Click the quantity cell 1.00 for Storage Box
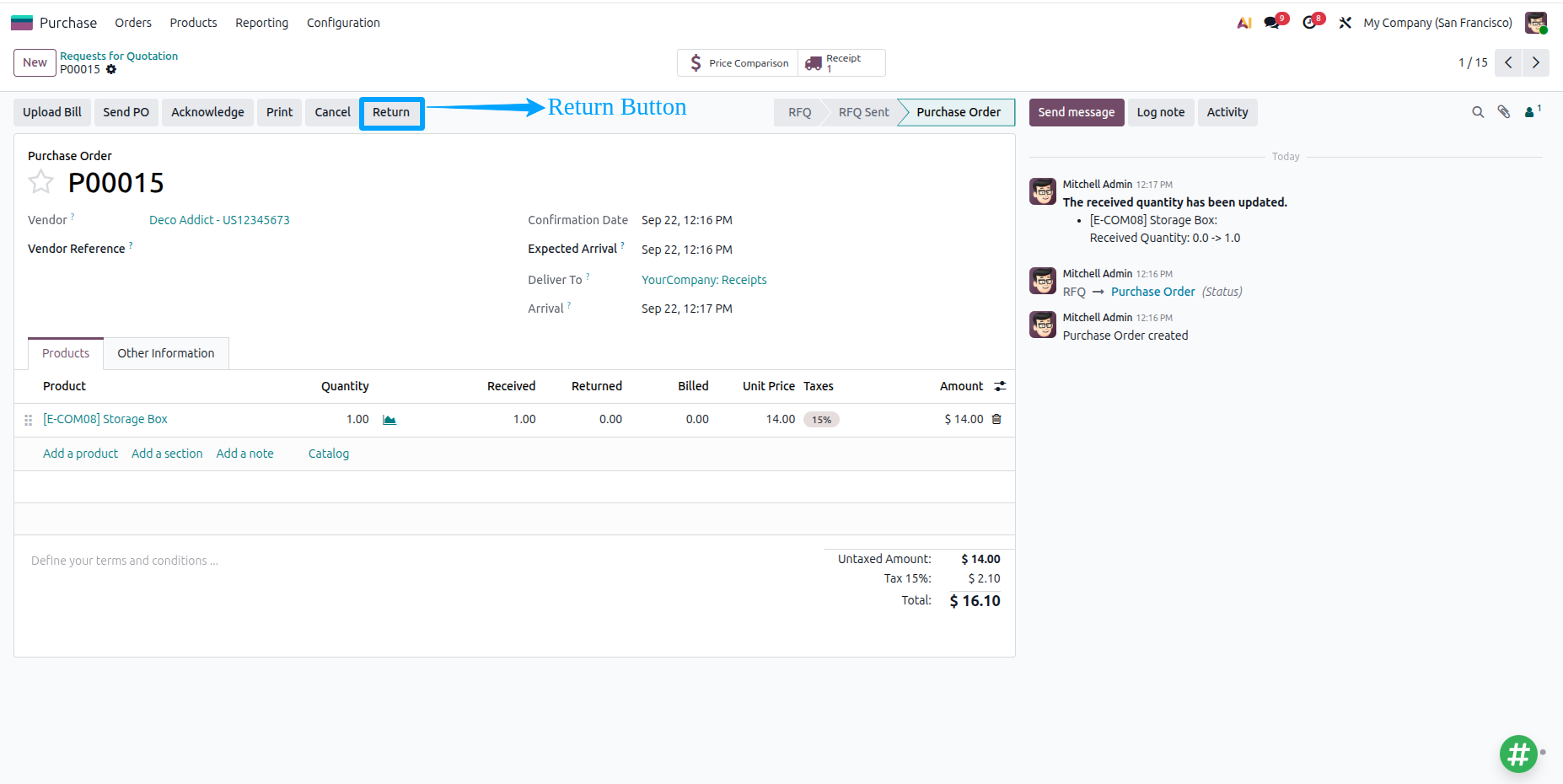Screen dimensions: 1563x784 pos(357,419)
